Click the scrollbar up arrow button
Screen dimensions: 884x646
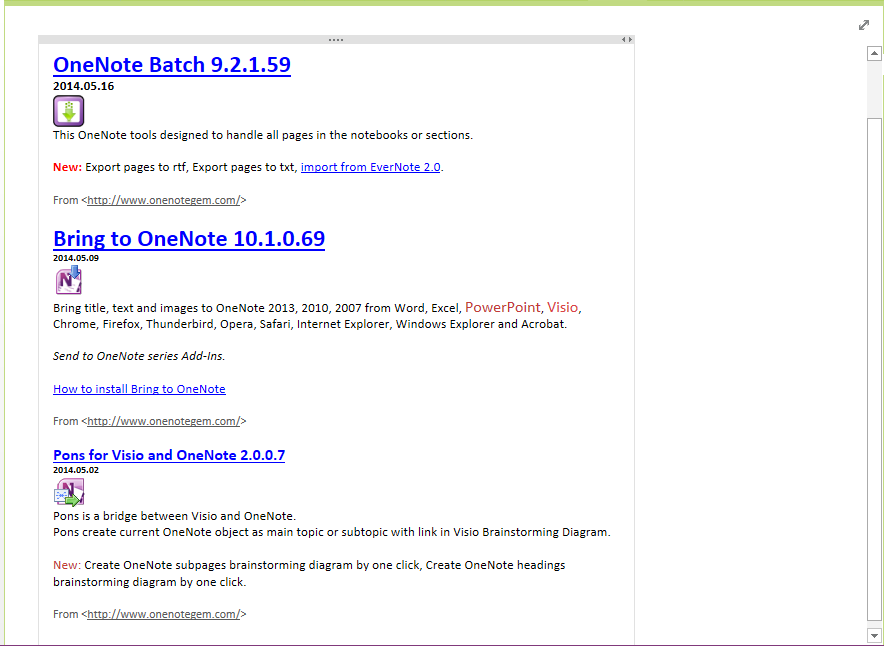click(874, 54)
